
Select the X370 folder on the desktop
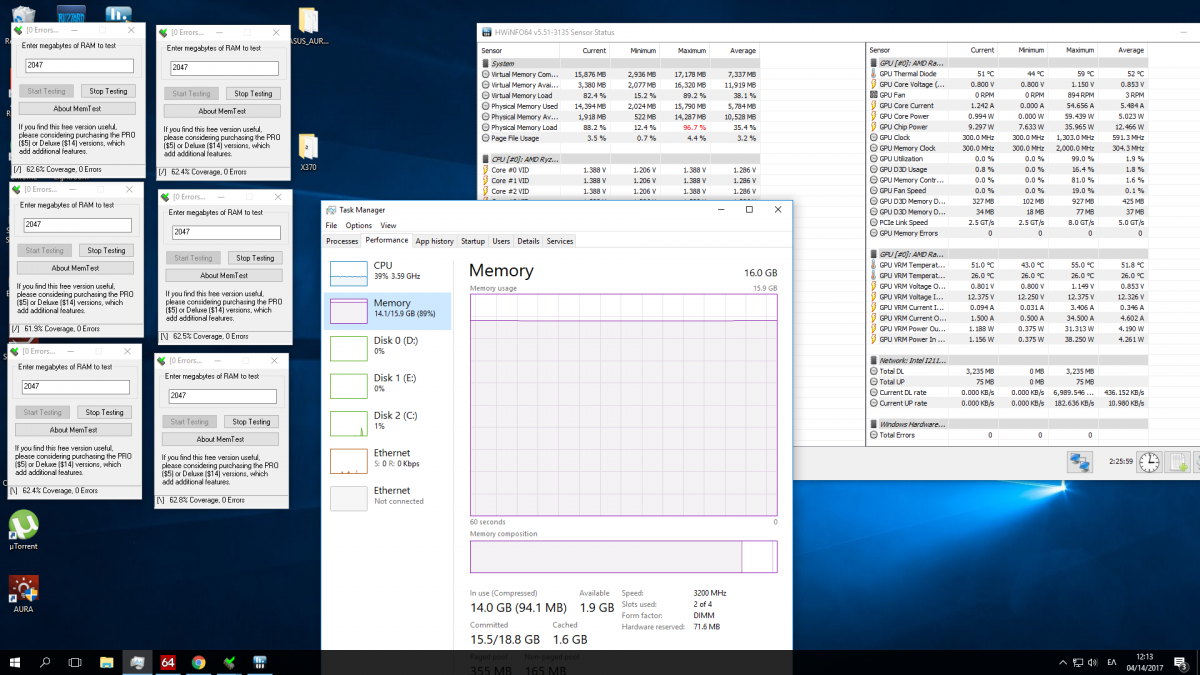coord(308,153)
